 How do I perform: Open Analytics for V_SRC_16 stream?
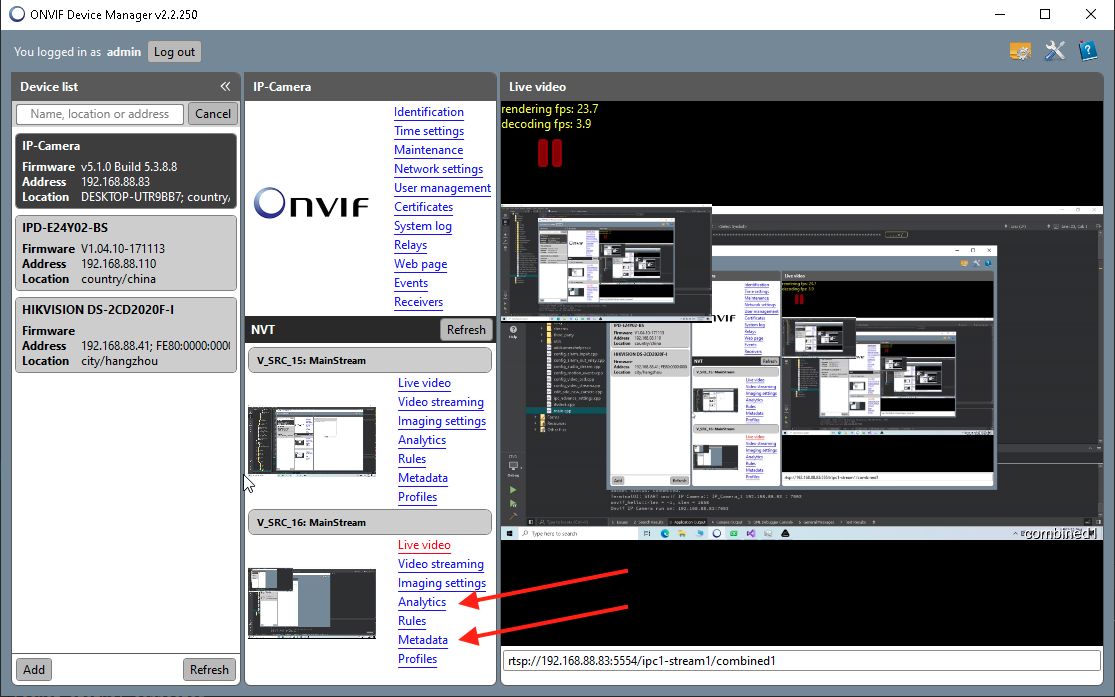coord(422,602)
